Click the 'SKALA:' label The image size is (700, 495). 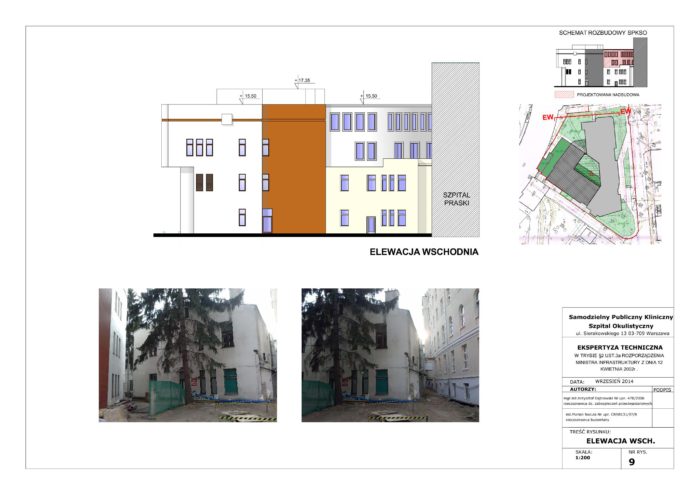click(583, 452)
